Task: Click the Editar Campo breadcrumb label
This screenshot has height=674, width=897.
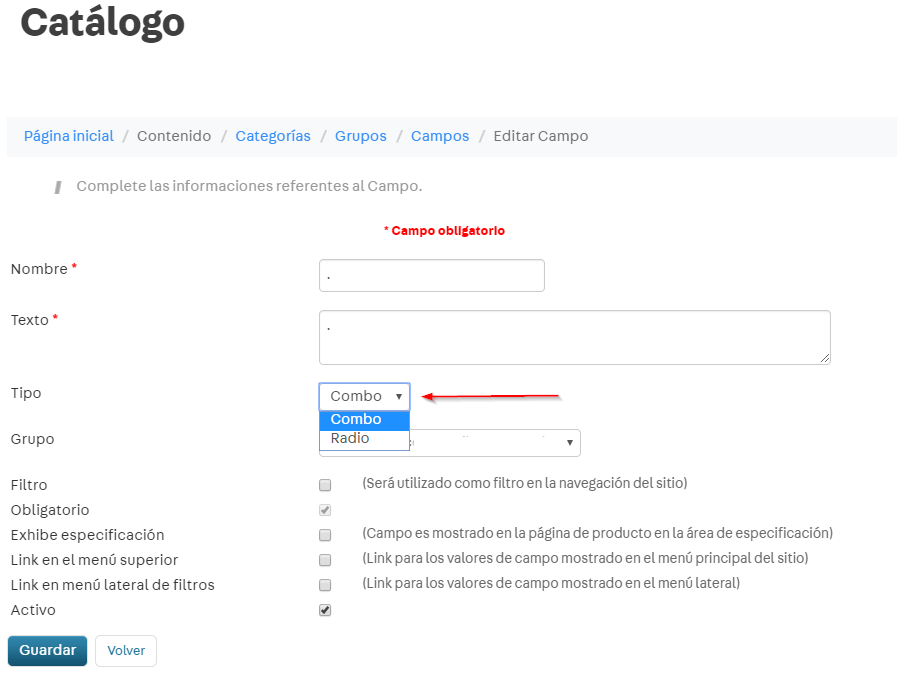Action: 540,136
